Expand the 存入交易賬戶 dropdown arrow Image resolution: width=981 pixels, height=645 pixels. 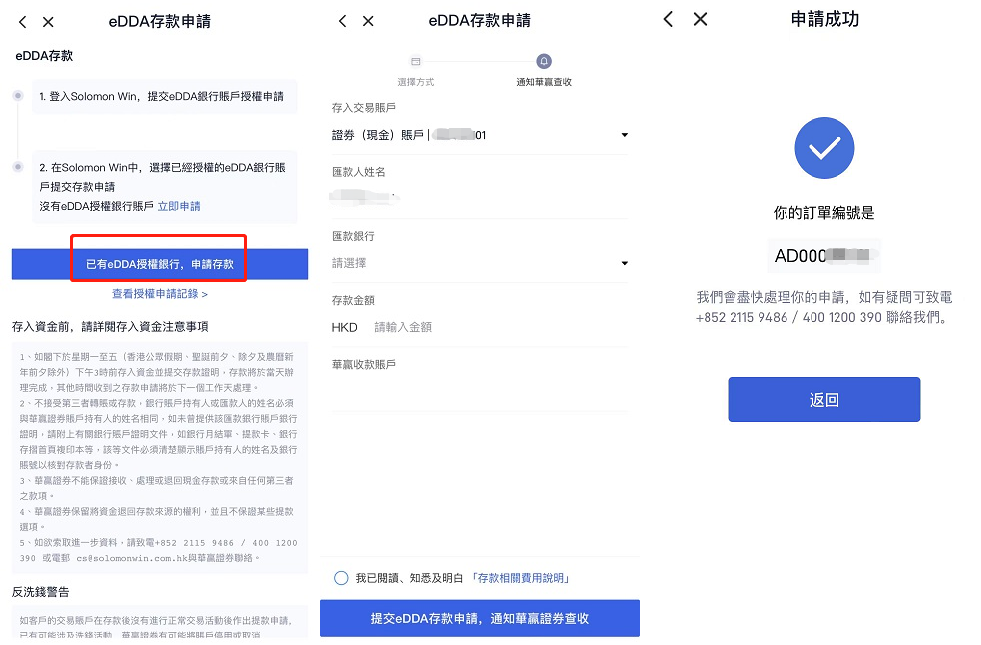(x=624, y=135)
